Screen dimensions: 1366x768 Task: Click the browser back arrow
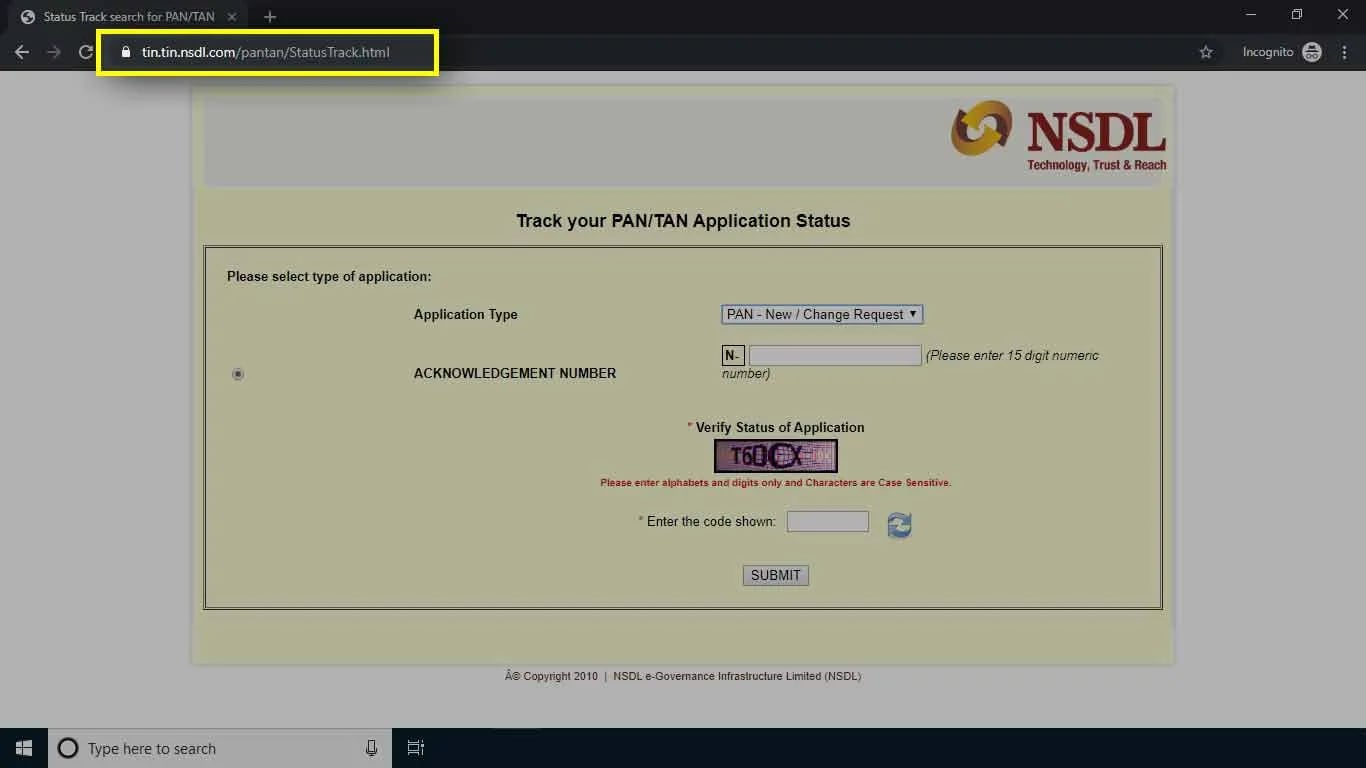(x=22, y=52)
